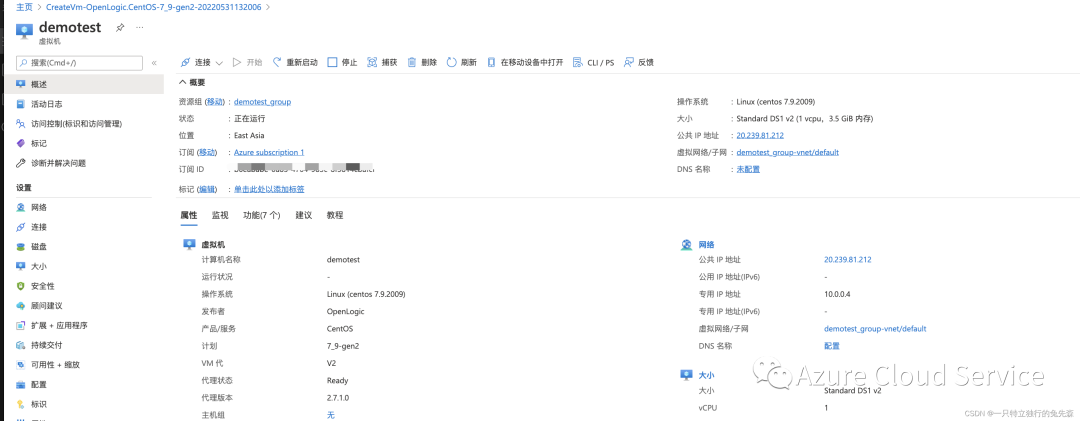The width and height of the screenshot is (1080, 421).
Task: Click the Stop (停止) toolbar button
Action: pos(342,62)
